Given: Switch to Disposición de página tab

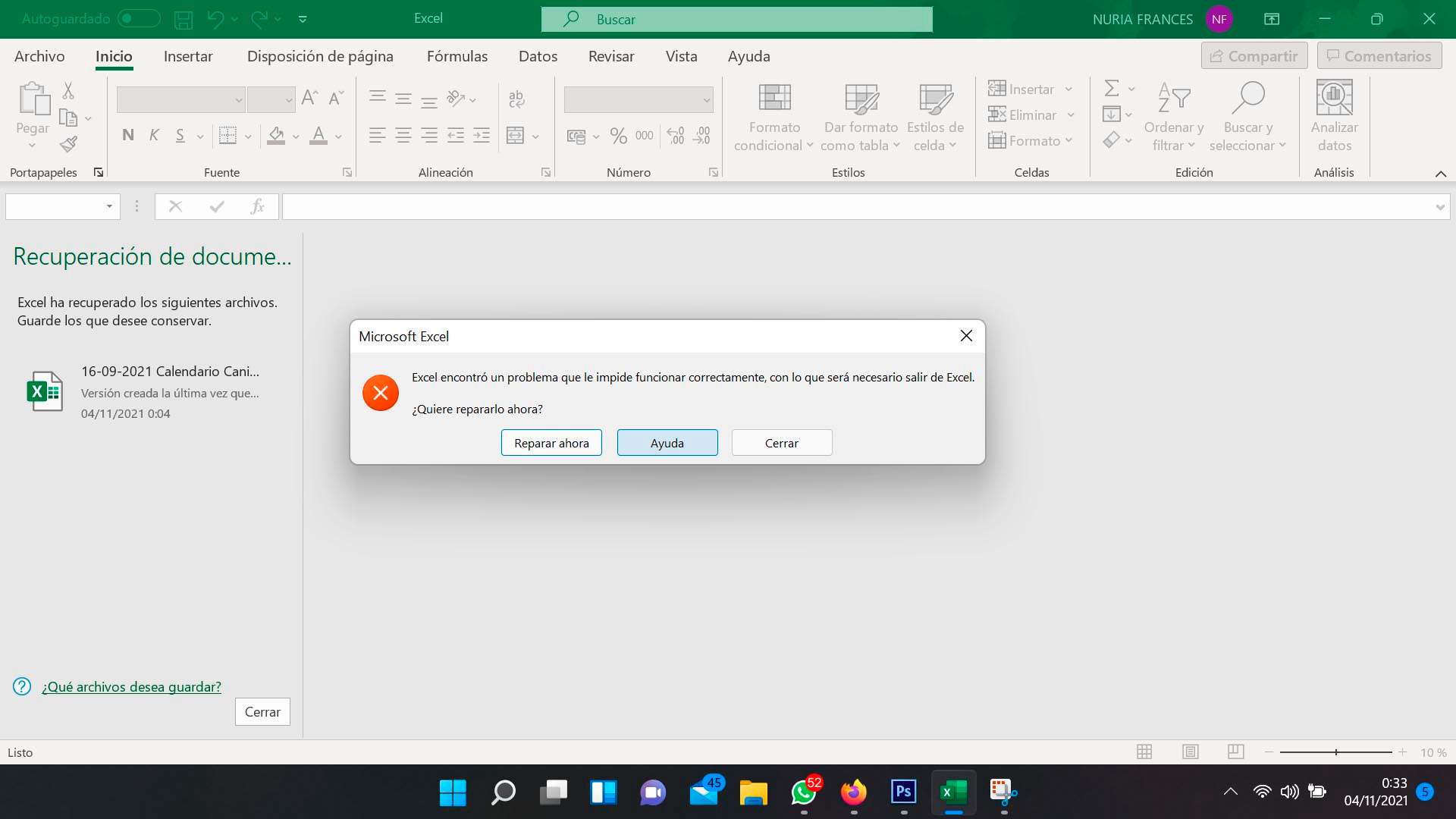Looking at the screenshot, I should tap(320, 56).
